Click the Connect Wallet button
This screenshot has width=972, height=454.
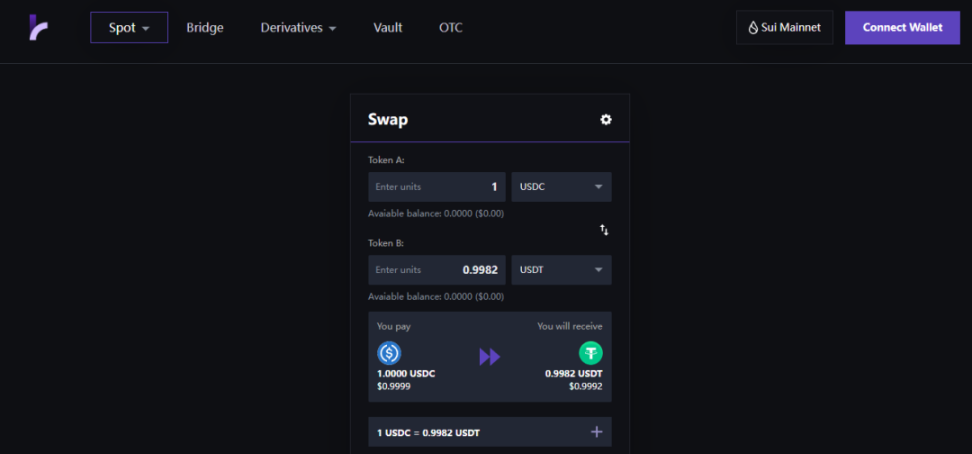(x=902, y=28)
